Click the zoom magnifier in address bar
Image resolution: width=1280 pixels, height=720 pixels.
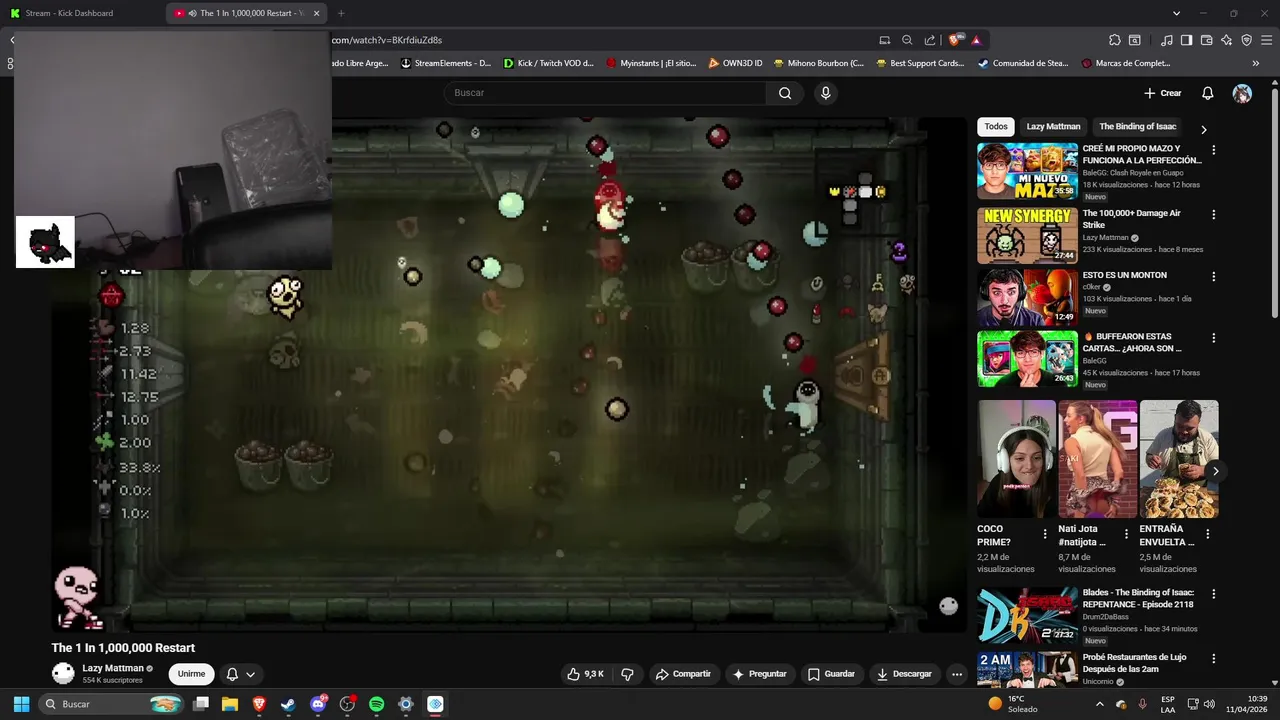[x=907, y=40]
